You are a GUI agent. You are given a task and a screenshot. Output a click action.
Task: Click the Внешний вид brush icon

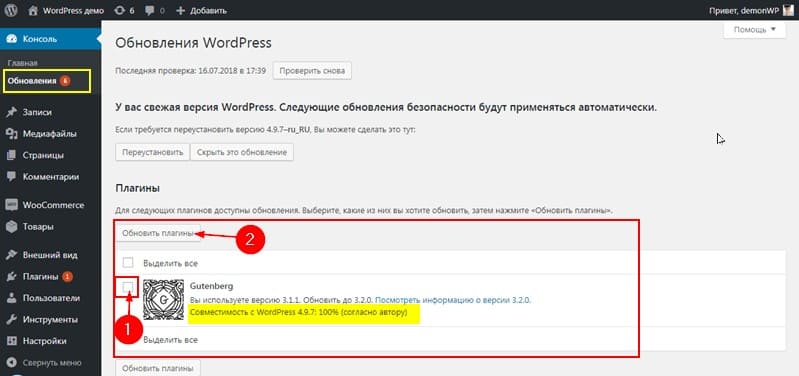point(12,255)
